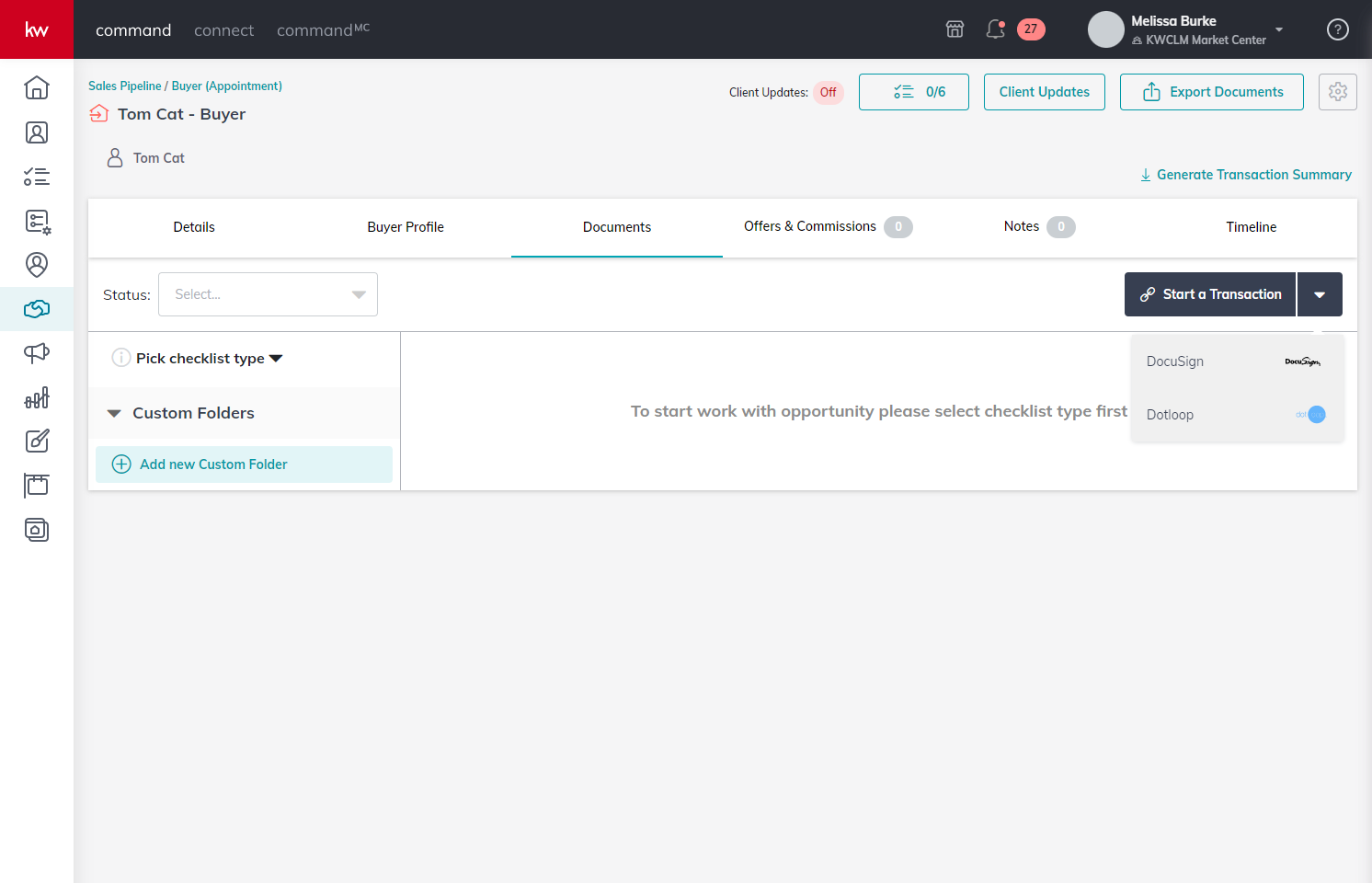The height and width of the screenshot is (883, 1372).
Task: Click the Start a Transaction button
Action: click(x=1210, y=294)
